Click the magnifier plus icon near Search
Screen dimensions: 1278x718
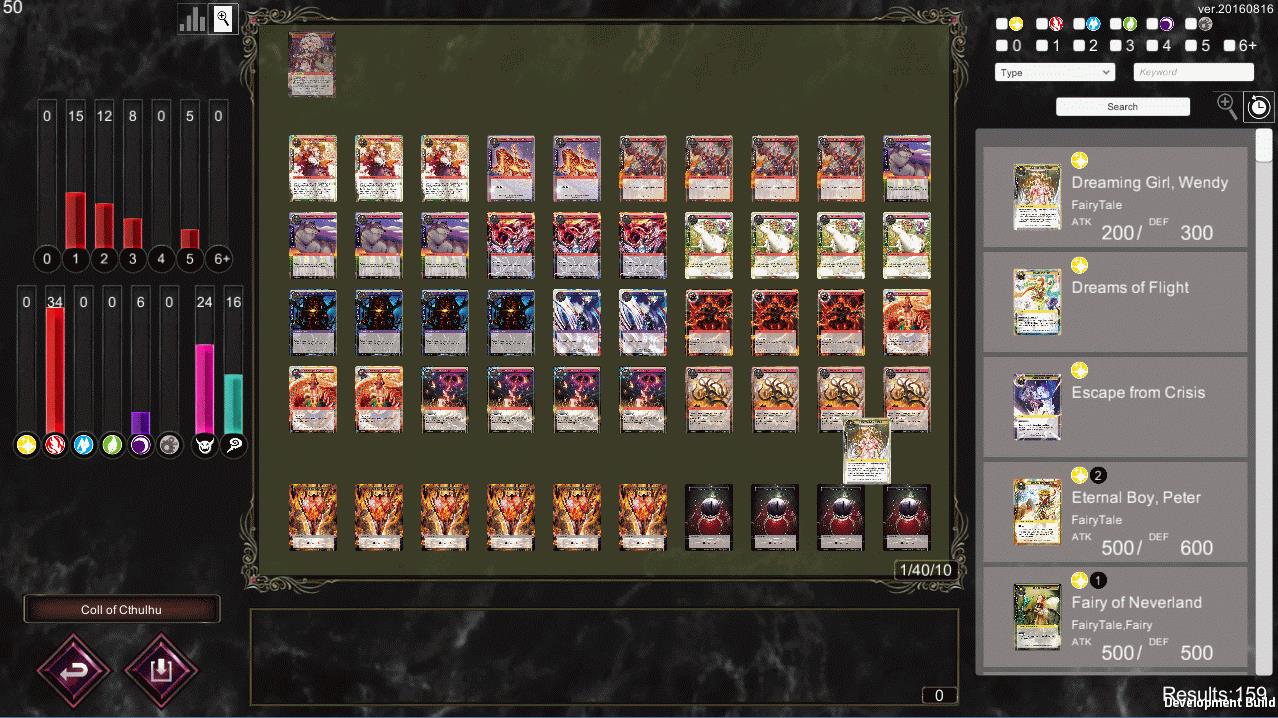point(1227,105)
